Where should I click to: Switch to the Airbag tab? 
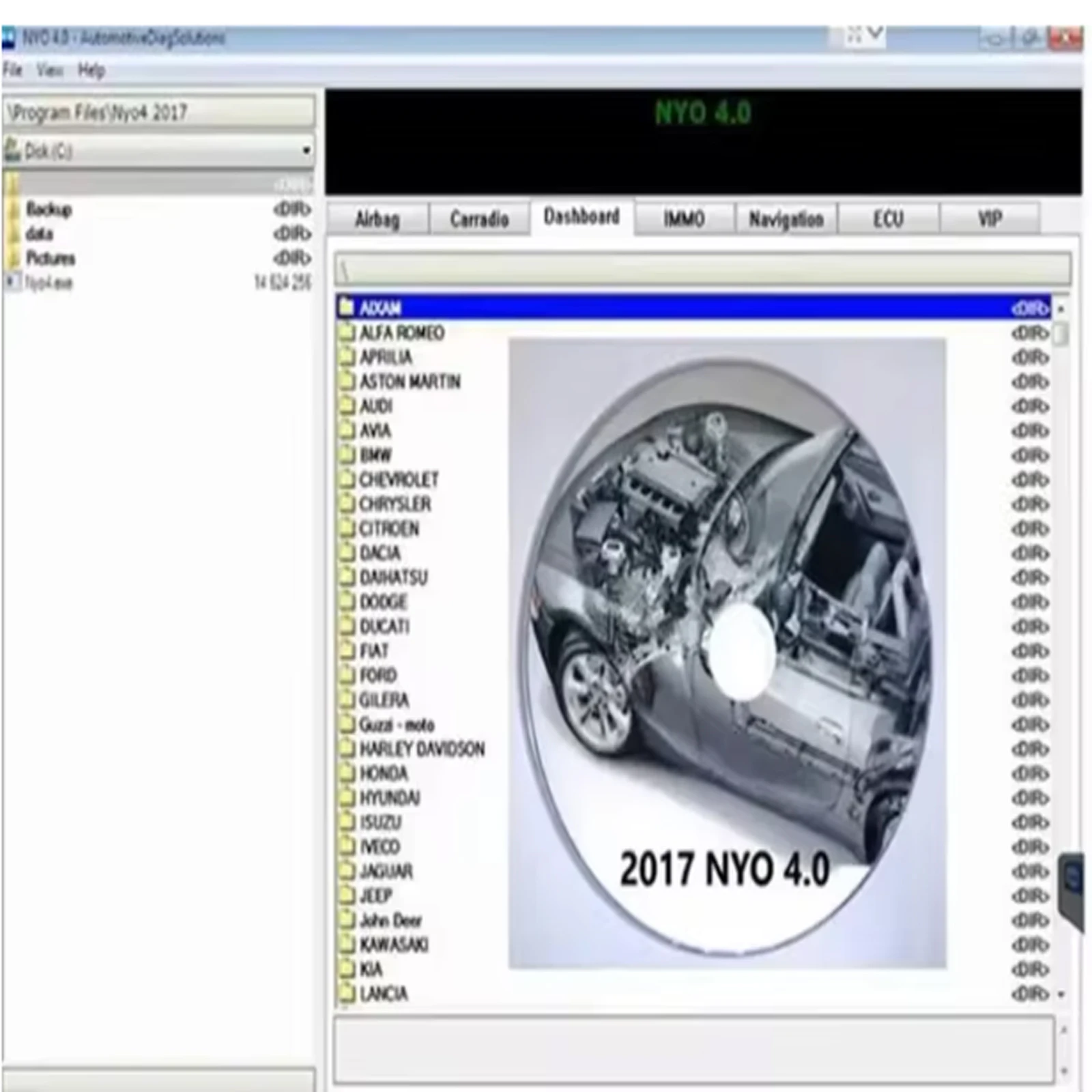[x=377, y=219]
